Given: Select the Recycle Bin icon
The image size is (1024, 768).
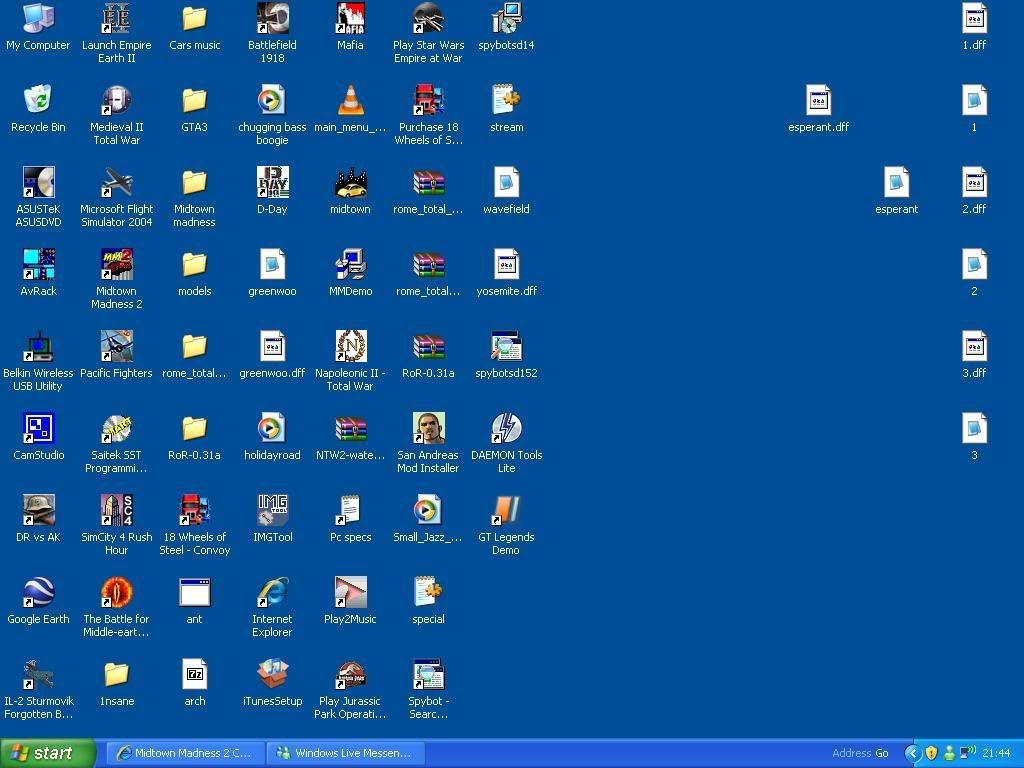Looking at the screenshot, I should (x=38, y=101).
